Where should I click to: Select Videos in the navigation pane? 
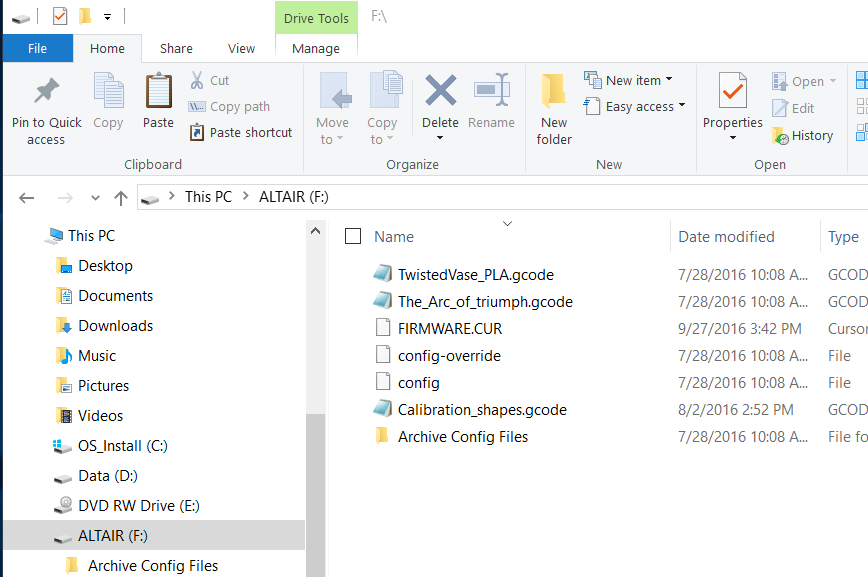click(x=100, y=415)
